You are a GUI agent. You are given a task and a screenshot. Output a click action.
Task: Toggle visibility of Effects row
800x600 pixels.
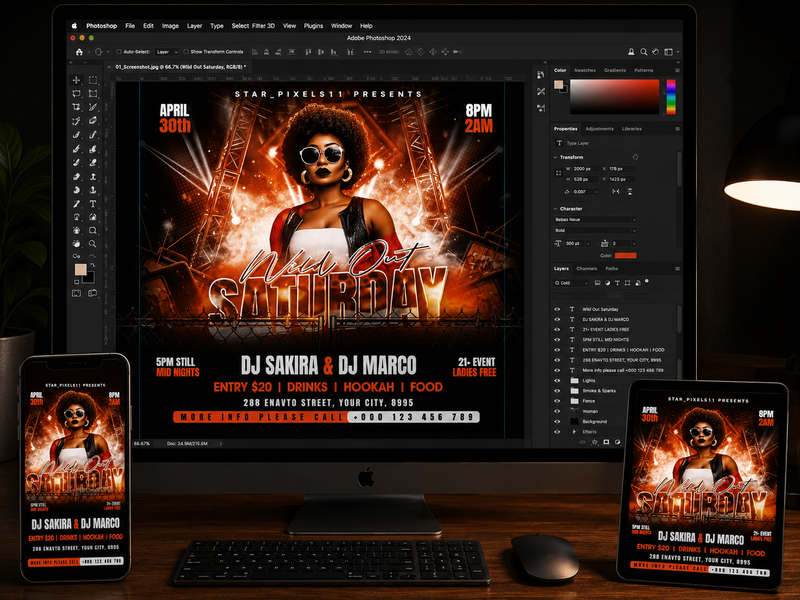(x=557, y=432)
